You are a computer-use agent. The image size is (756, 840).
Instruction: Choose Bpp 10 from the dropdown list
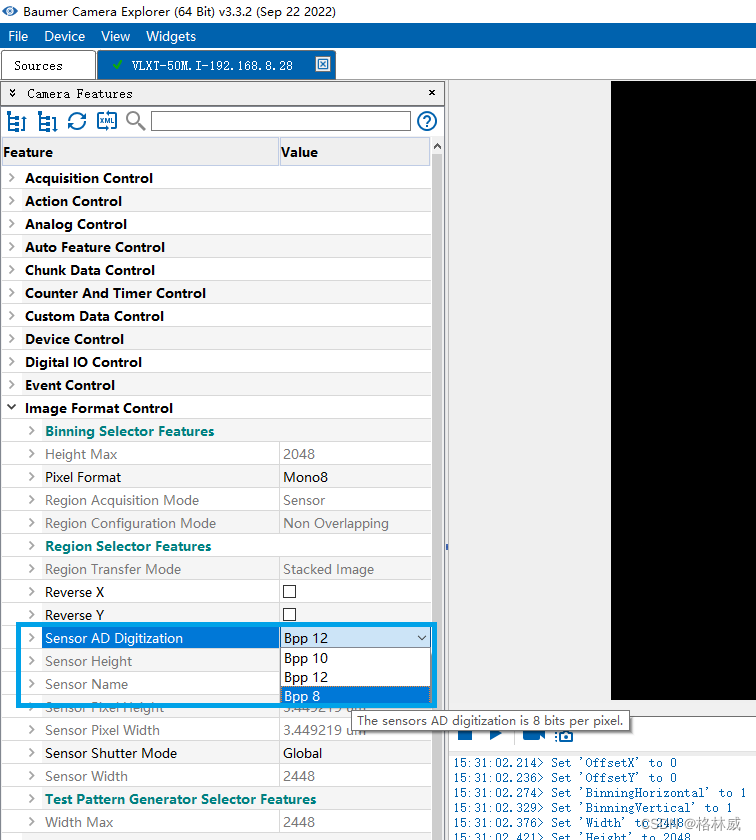[x=355, y=658]
